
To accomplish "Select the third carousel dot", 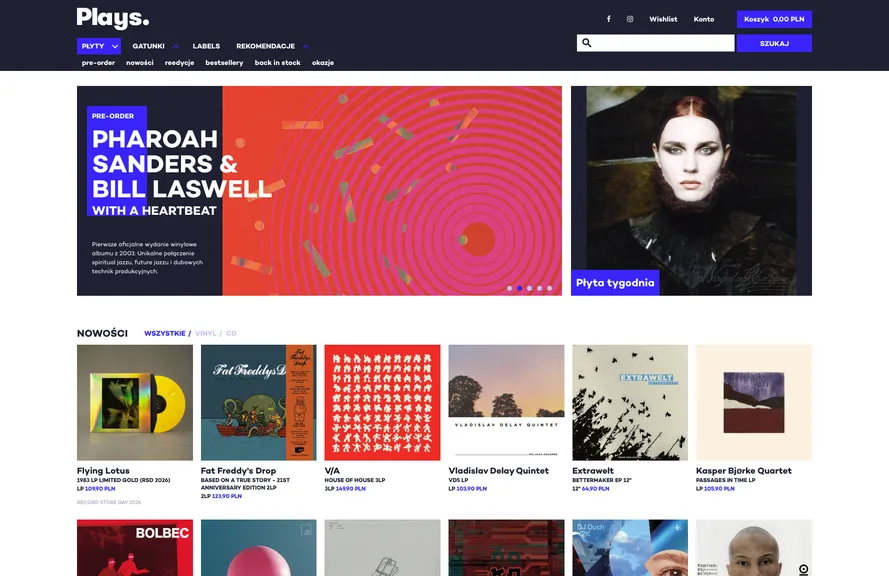I will [530, 288].
